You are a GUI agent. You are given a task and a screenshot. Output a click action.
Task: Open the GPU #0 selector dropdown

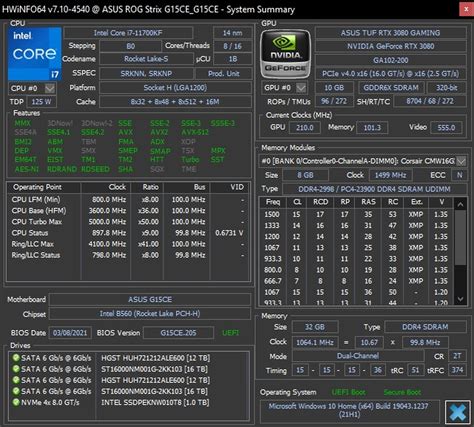click(301, 88)
